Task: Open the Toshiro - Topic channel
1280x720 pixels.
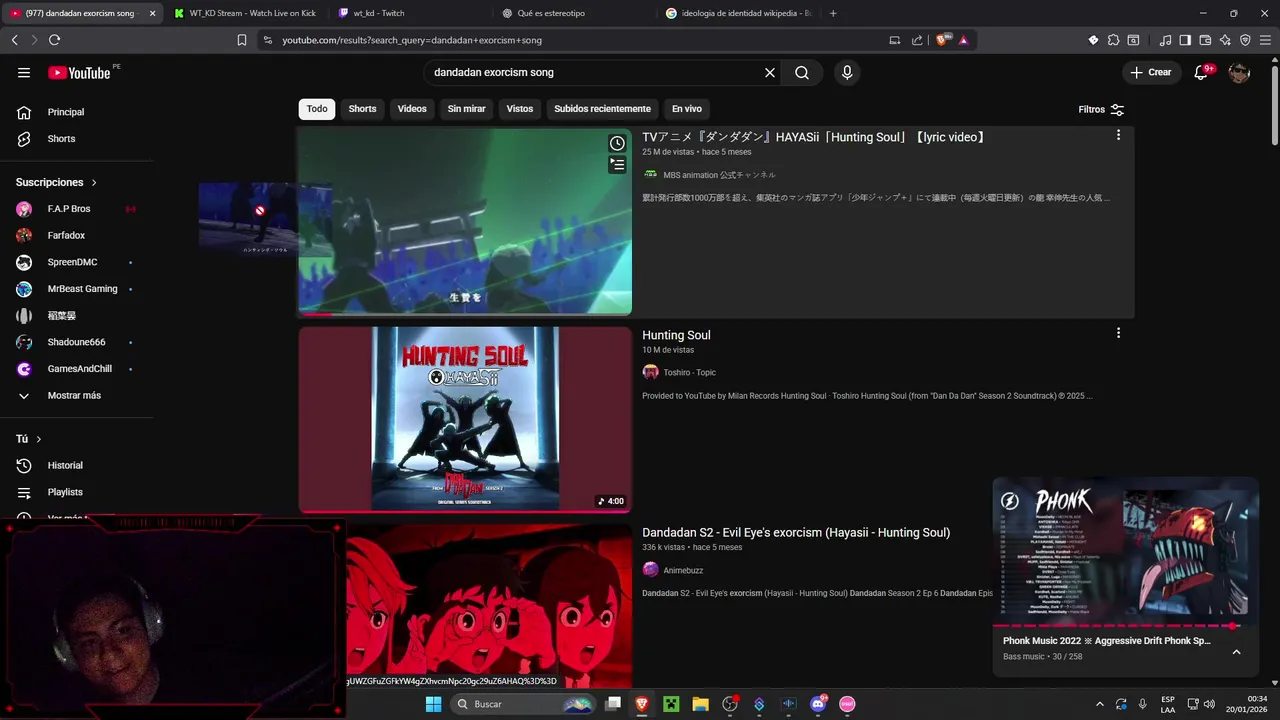Action: point(689,372)
